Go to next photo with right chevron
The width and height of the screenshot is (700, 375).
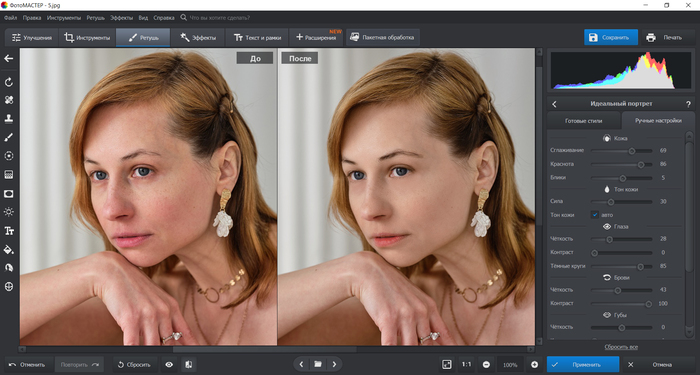click(x=334, y=364)
